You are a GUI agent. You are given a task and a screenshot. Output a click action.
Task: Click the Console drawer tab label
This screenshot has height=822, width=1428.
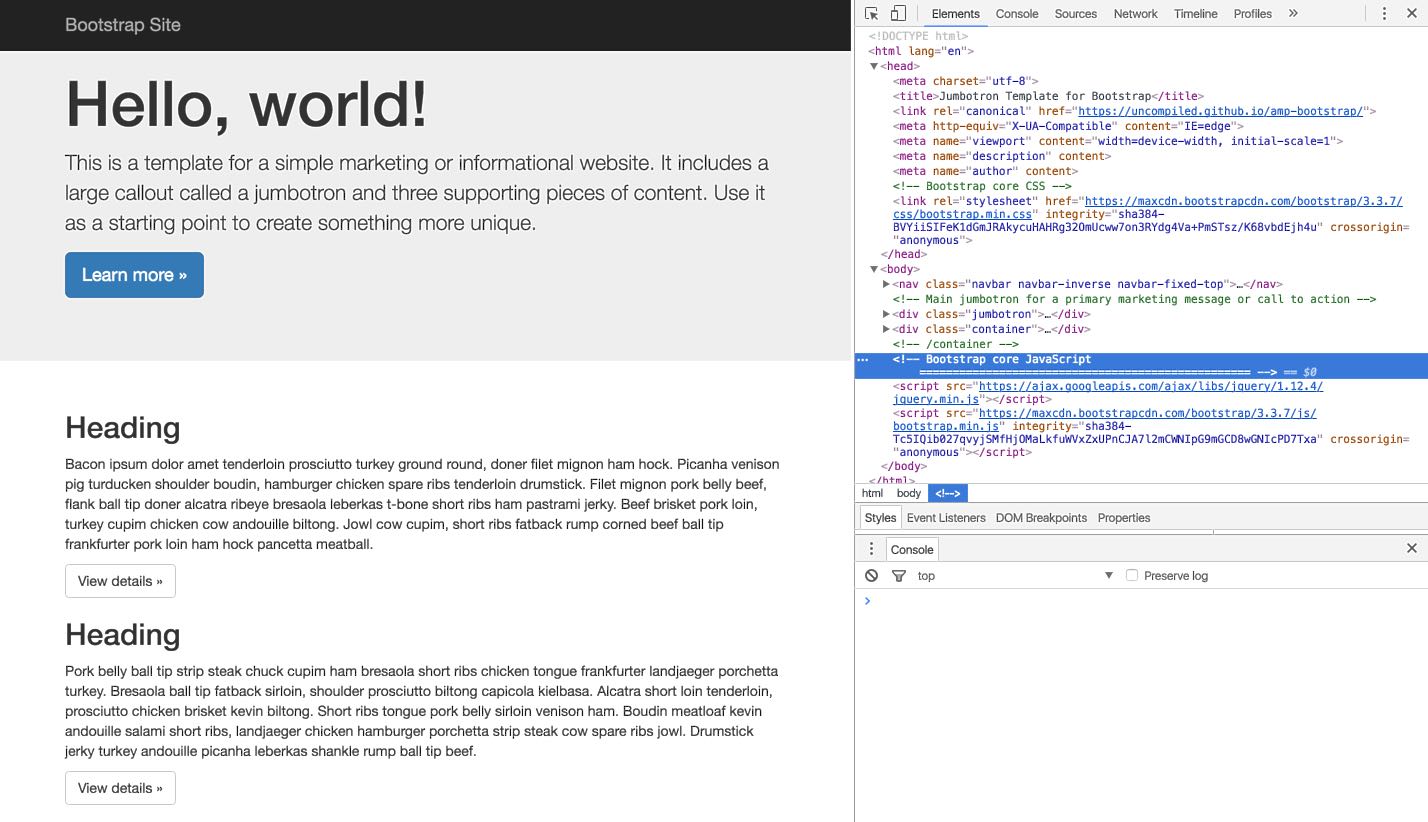tap(912, 549)
